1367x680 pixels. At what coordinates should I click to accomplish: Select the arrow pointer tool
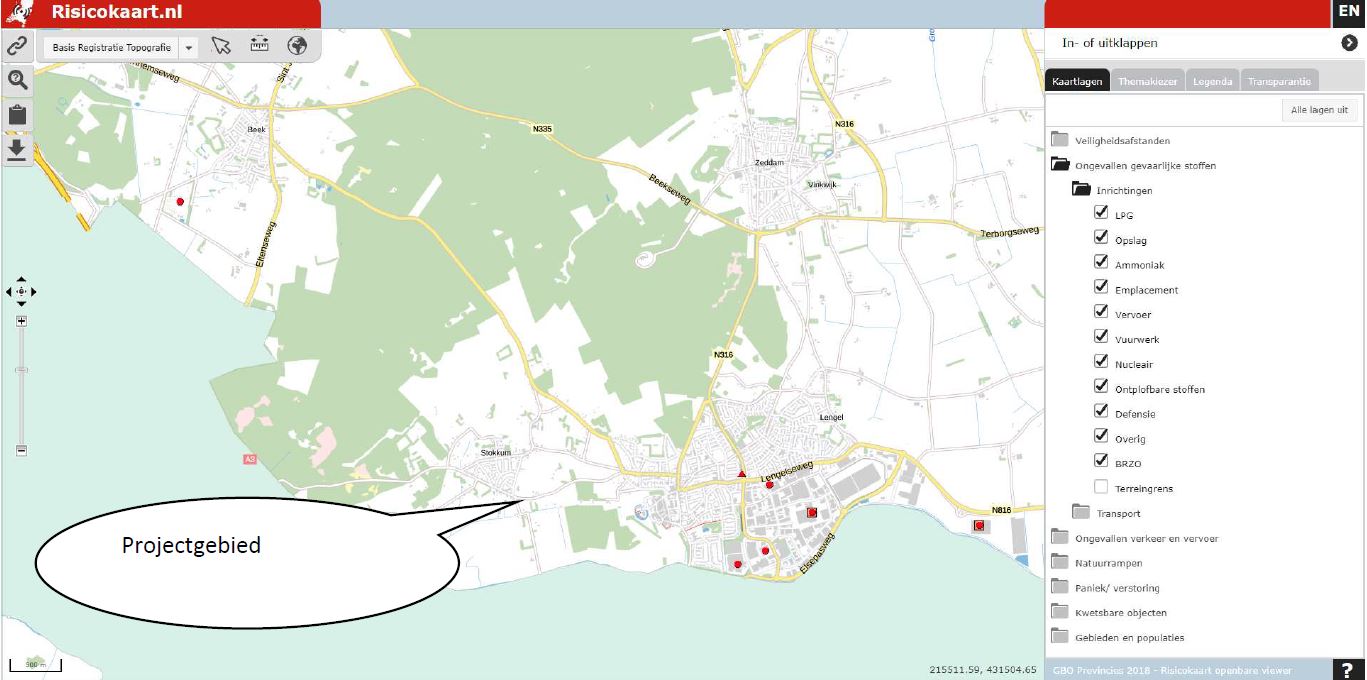(x=221, y=46)
